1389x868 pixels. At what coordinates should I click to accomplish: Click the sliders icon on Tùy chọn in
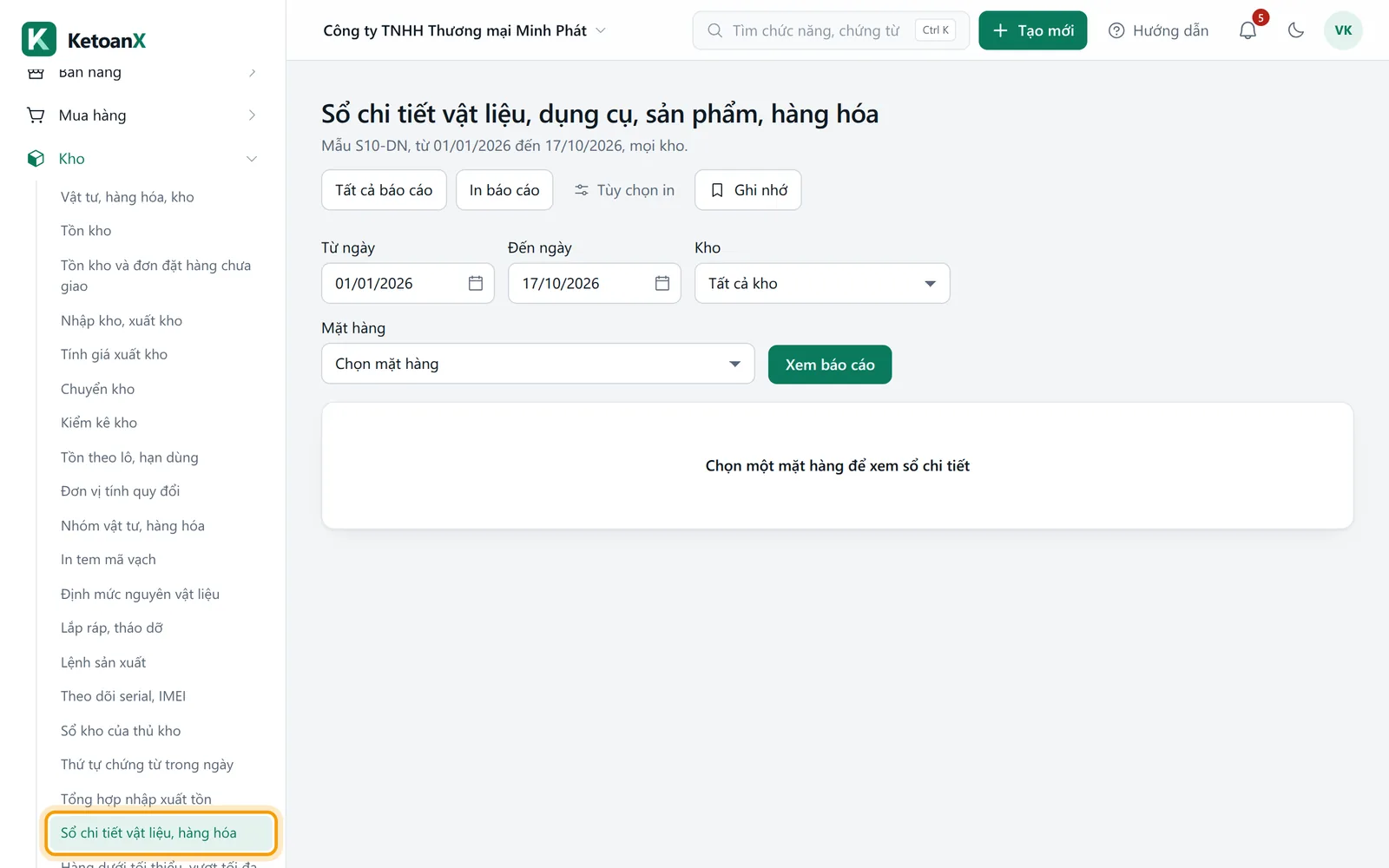582,190
